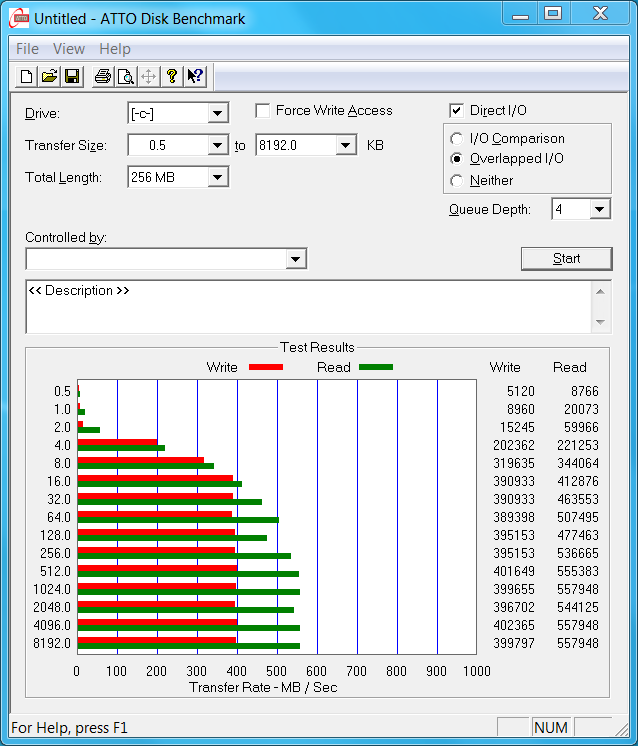Viewport: 638px width, 746px height.
Task: Click the NUM status bar indicator
Action: click(550, 727)
